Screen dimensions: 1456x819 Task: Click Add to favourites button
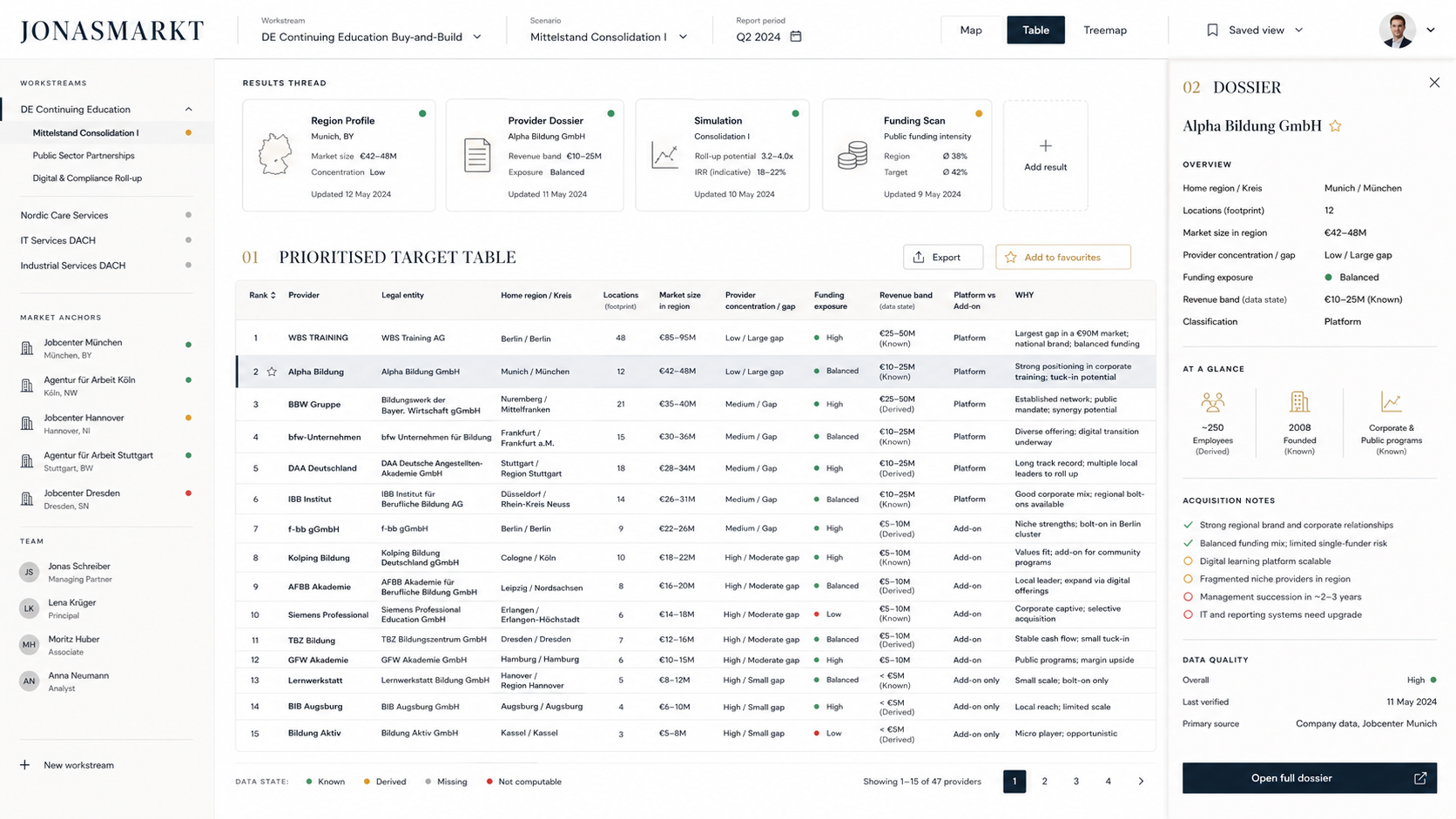coord(1063,257)
